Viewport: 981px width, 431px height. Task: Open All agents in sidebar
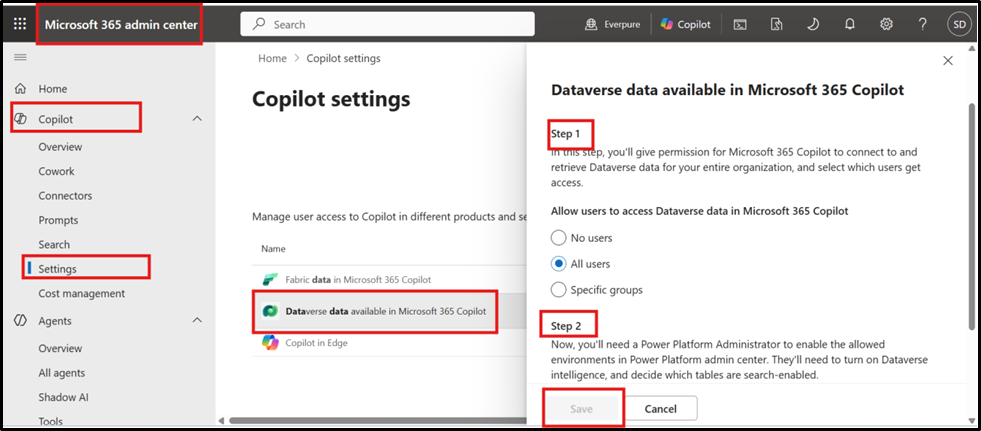click(x=61, y=373)
